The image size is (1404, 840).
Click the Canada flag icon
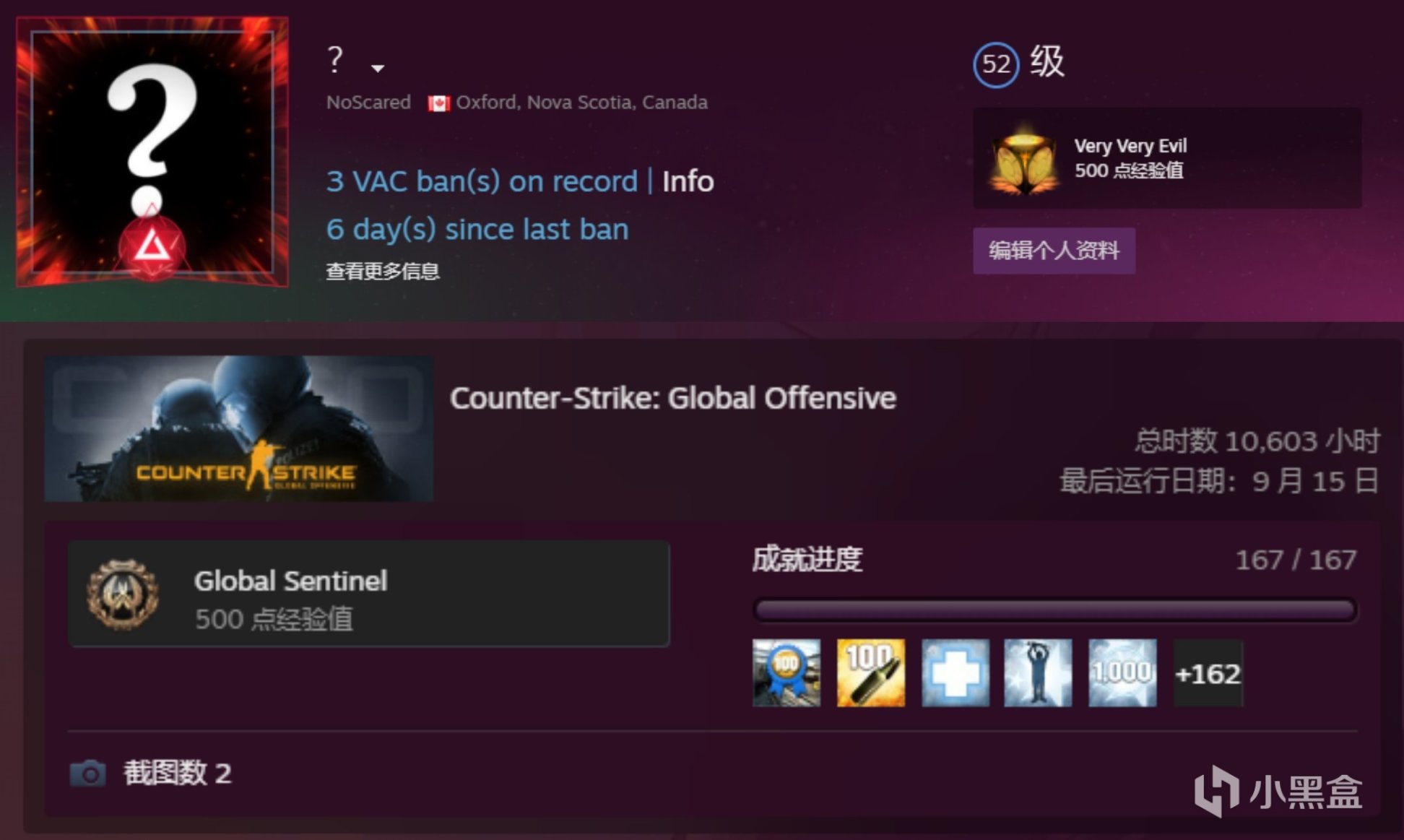coord(438,103)
